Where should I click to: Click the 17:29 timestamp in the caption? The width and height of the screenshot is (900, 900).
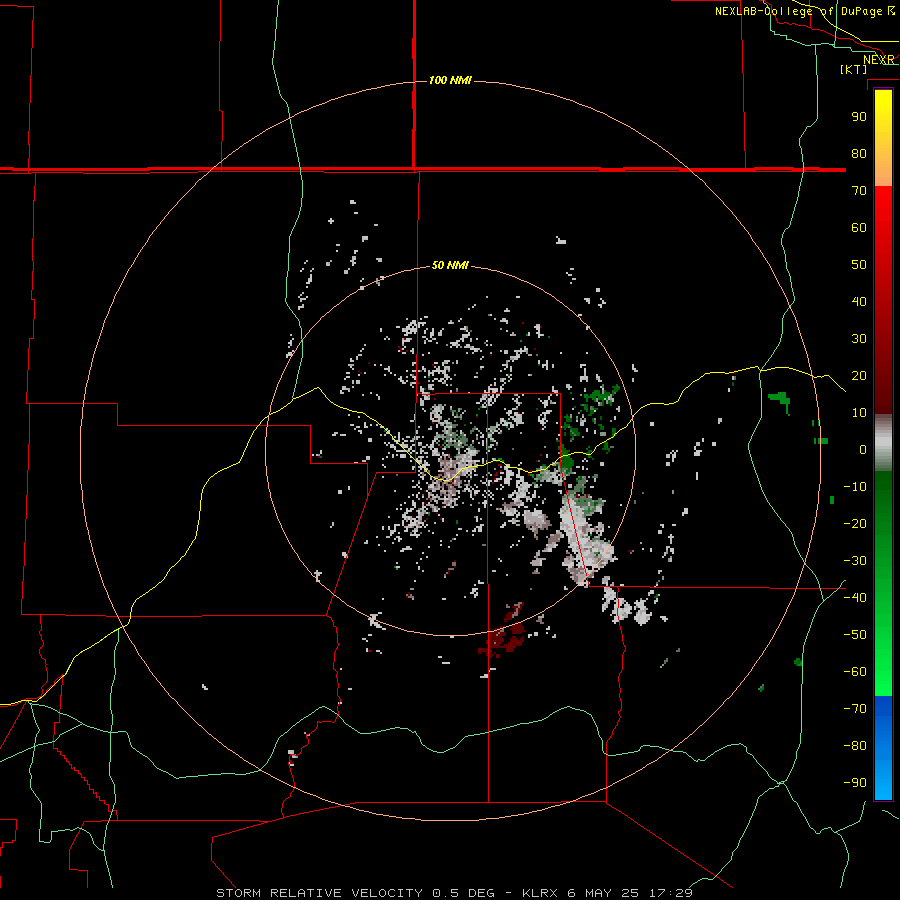(x=671, y=893)
